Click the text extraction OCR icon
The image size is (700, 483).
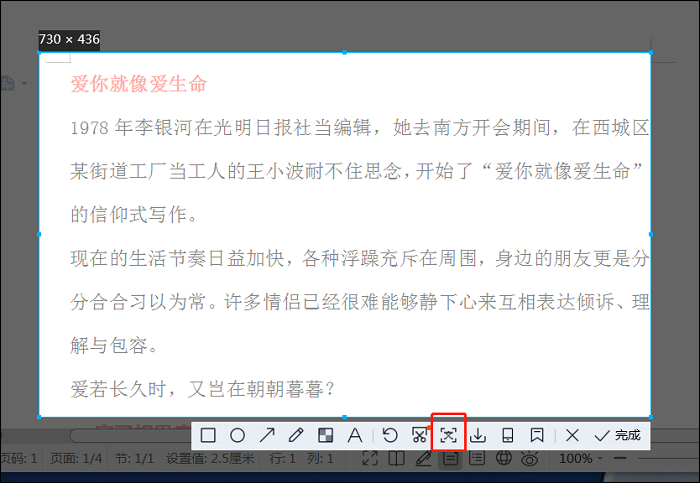pos(449,435)
